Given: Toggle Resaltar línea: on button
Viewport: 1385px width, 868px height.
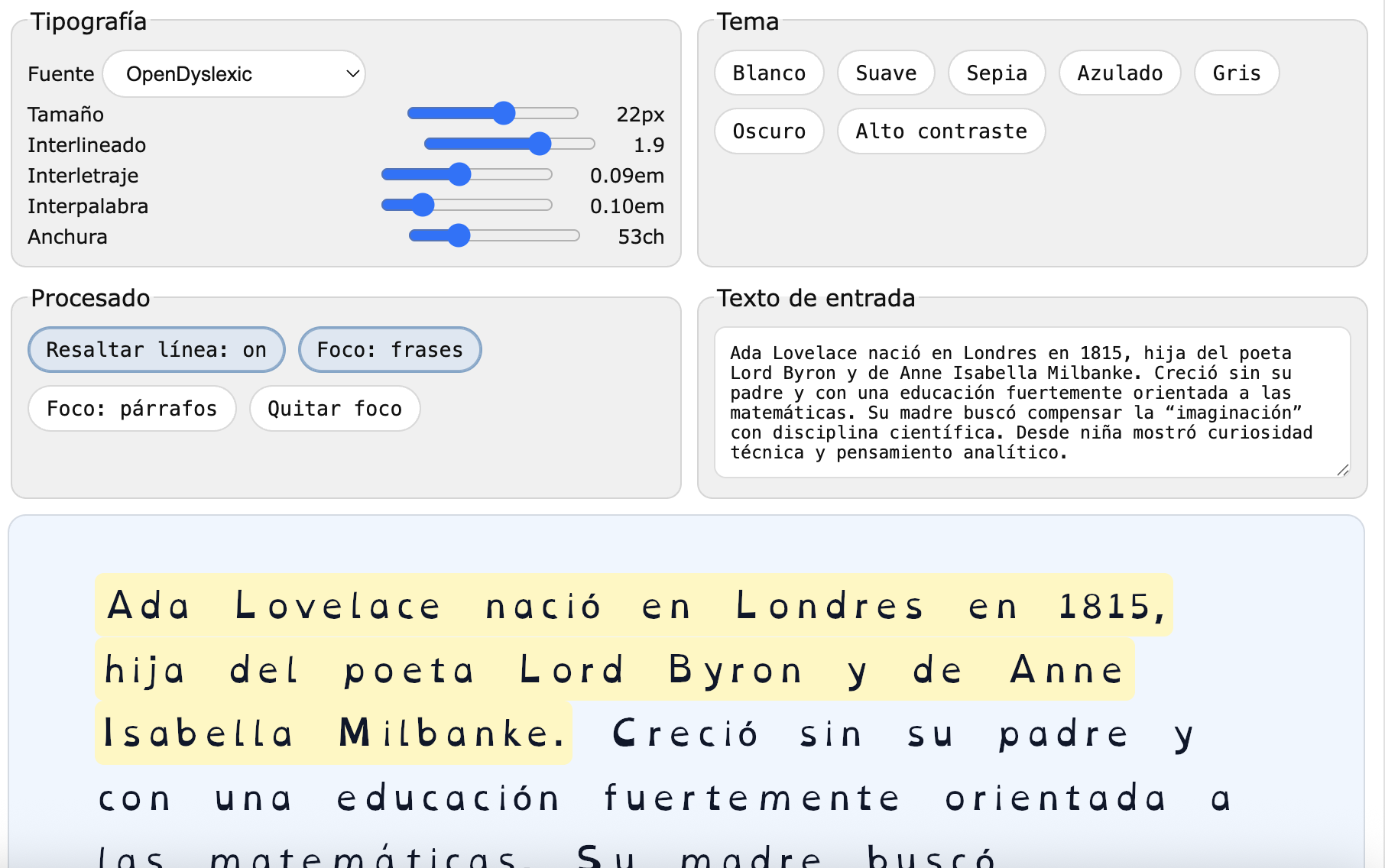Looking at the screenshot, I should [x=157, y=350].
